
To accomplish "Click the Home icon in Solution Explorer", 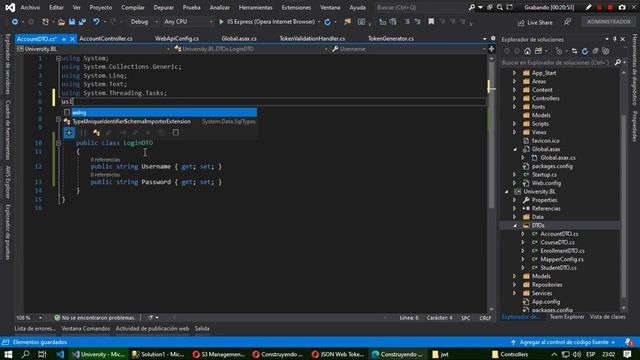I will point(527,51).
